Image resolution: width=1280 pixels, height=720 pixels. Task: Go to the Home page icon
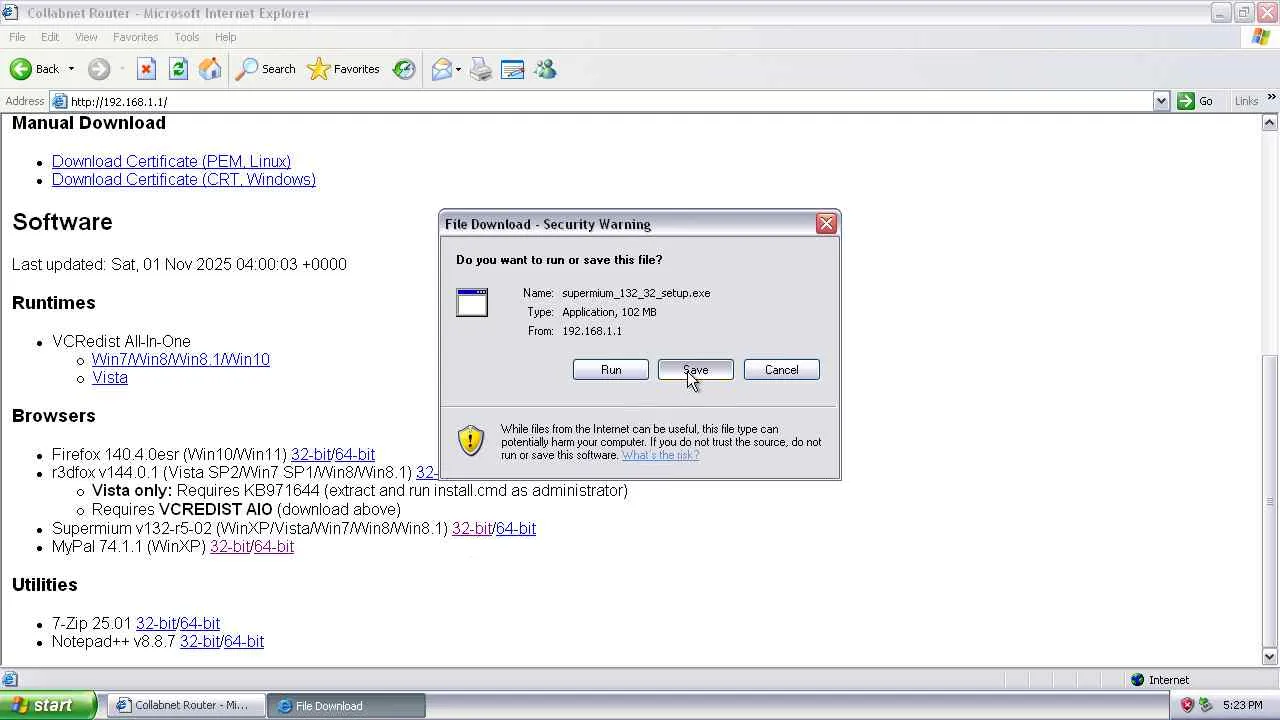click(210, 69)
